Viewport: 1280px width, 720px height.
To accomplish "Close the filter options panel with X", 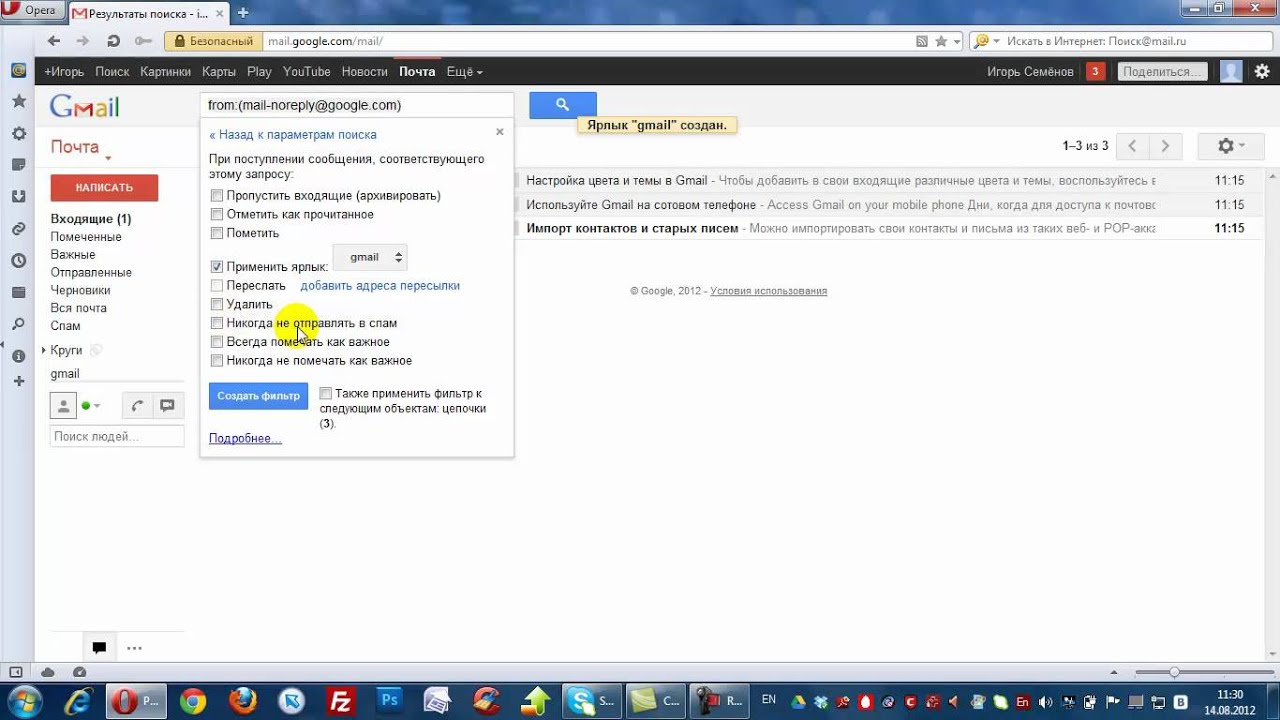I will 500,132.
